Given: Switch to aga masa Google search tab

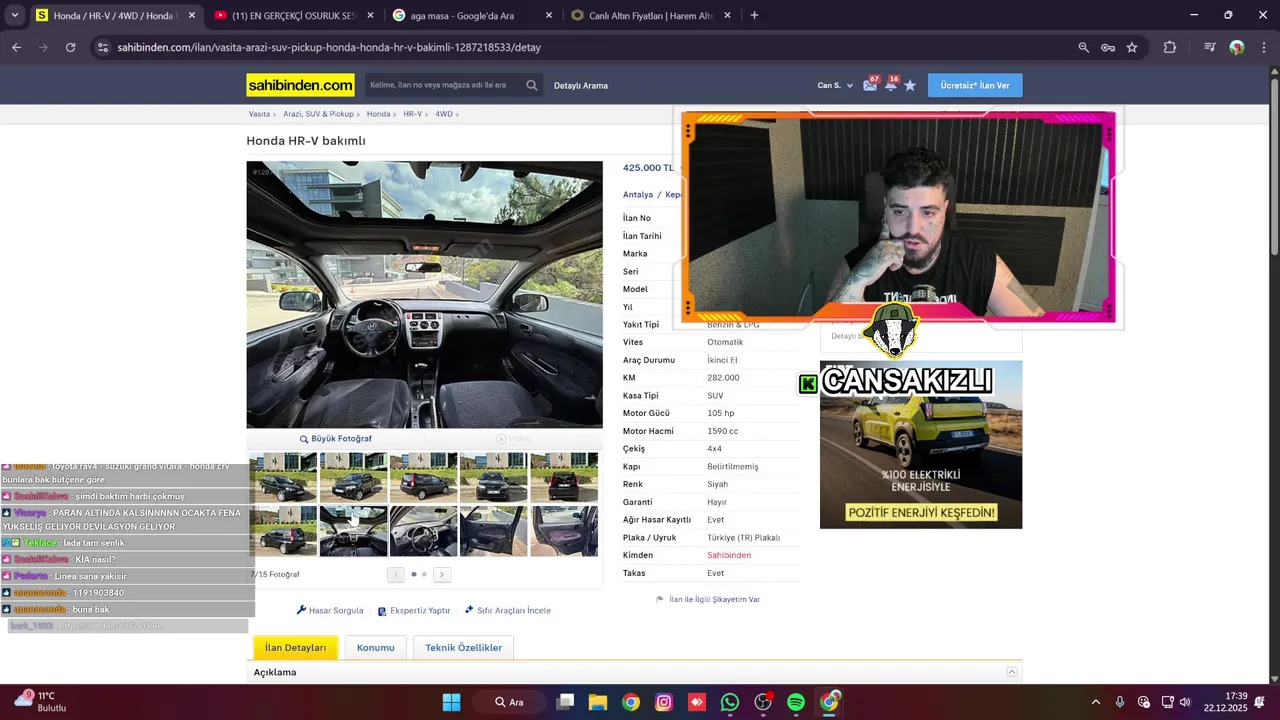Looking at the screenshot, I should [x=472, y=16].
